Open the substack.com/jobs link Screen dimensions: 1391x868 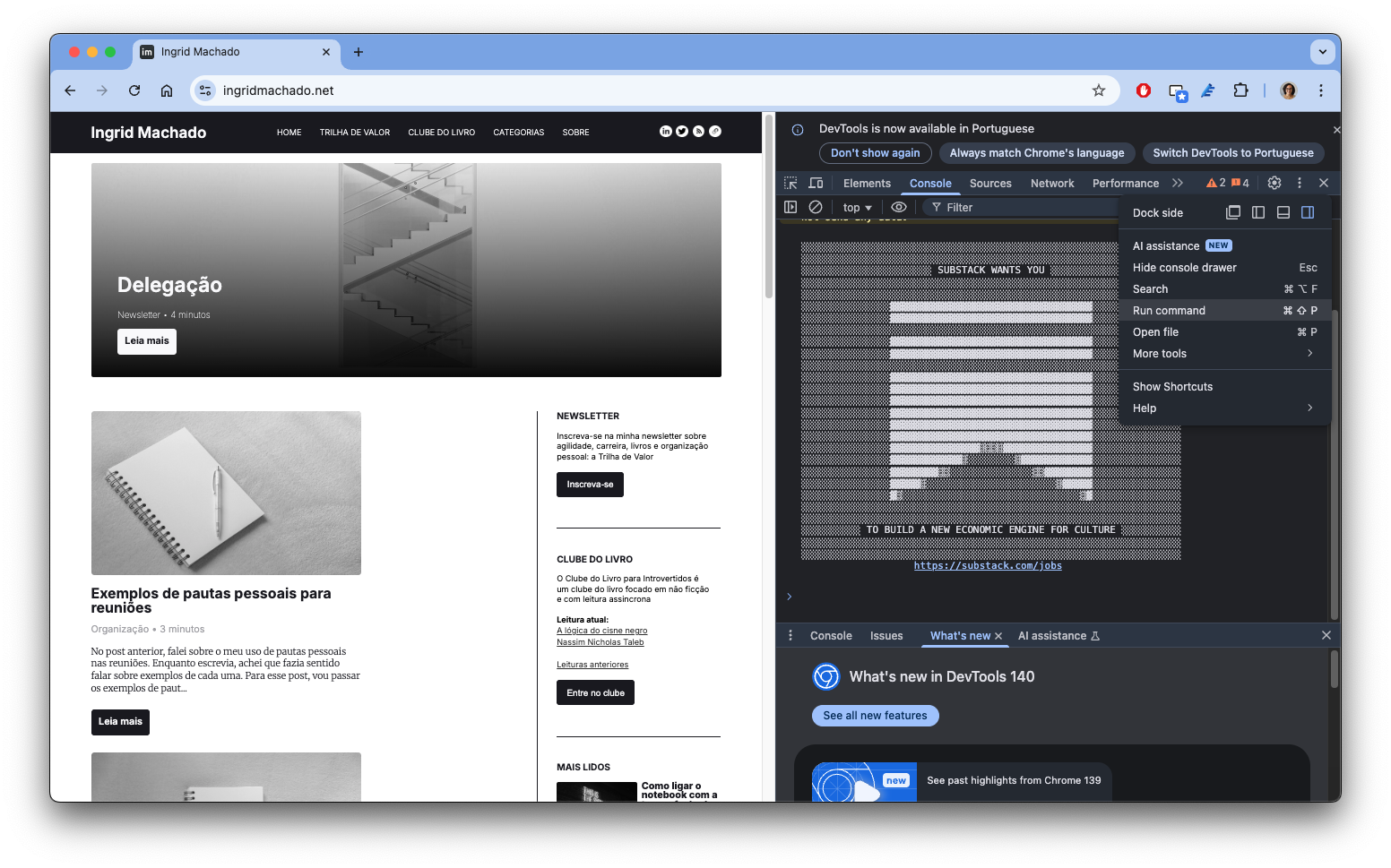[x=988, y=565]
